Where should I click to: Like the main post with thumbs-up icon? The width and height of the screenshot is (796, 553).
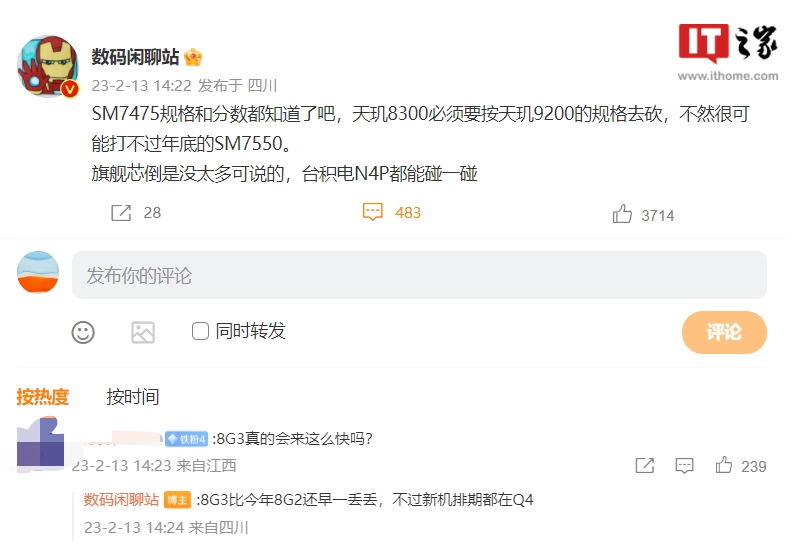[x=622, y=214]
